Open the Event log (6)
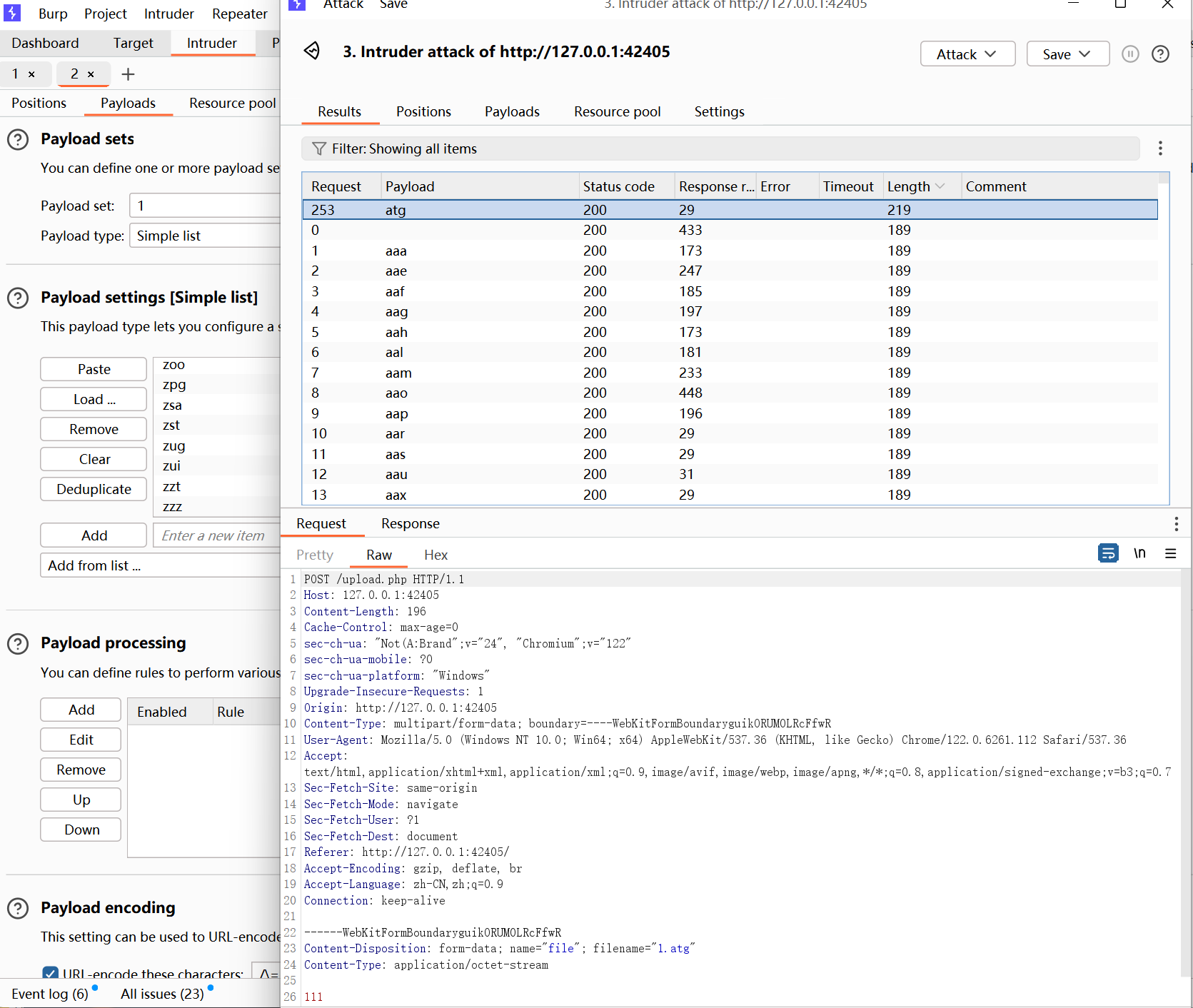This screenshot has height=1008, width=1193. pyautogui.click(x=49, y=994)
